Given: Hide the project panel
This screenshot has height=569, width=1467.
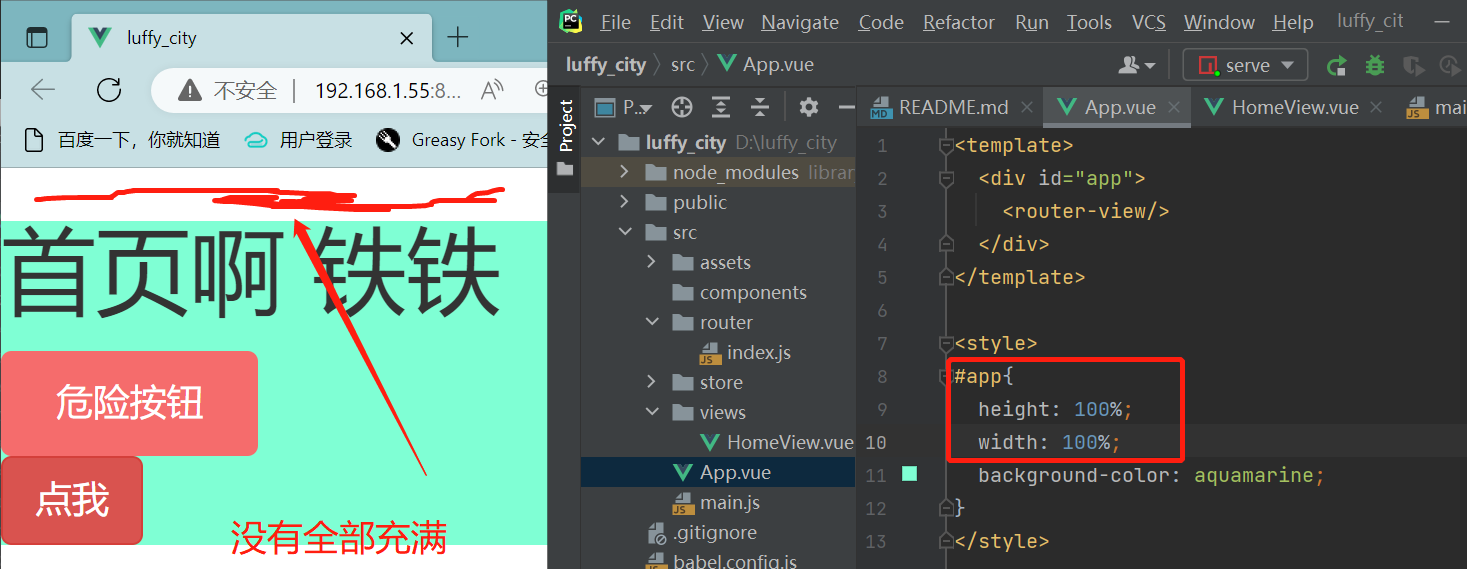Looking at the screenshot, I should click(846, 107).
